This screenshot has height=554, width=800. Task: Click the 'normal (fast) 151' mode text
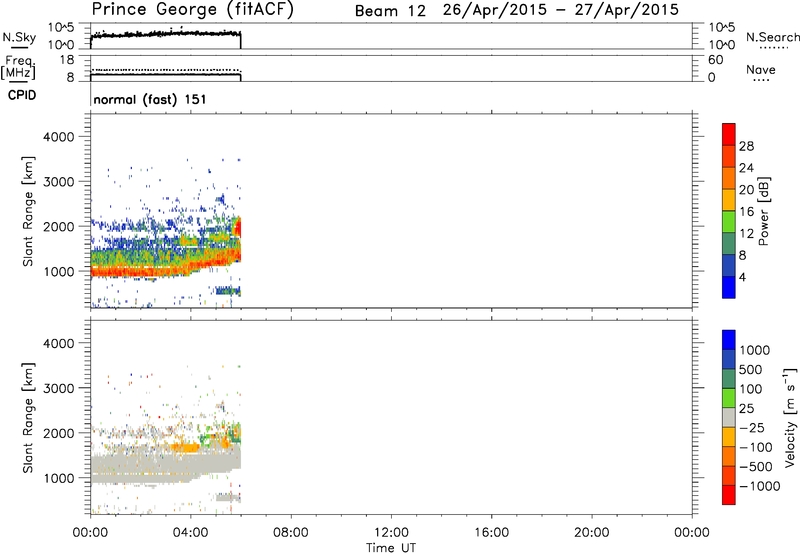coord(150,99)
